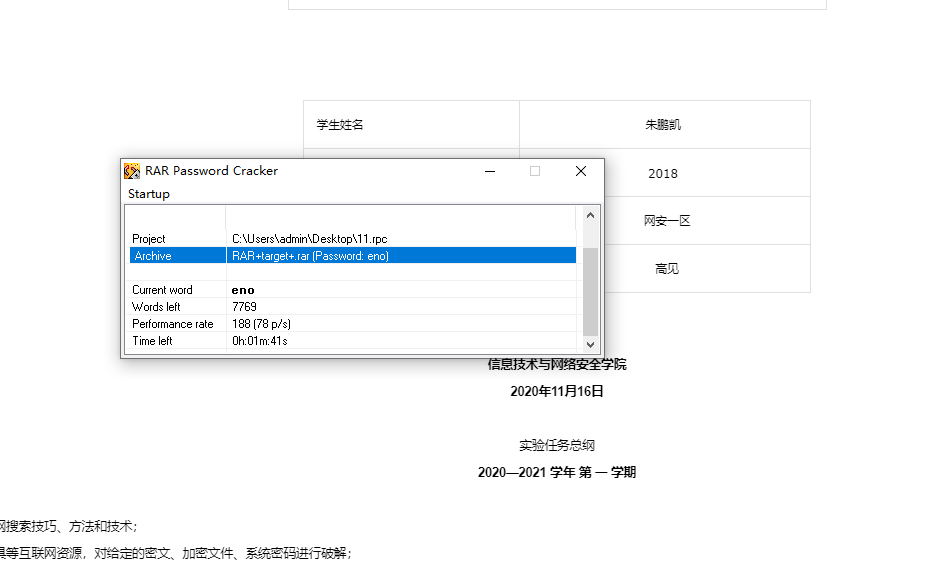The height and width of the screenshot is (570, 949).
Task: Close the RAR Password Cracker window
Action: coord(580,171)
